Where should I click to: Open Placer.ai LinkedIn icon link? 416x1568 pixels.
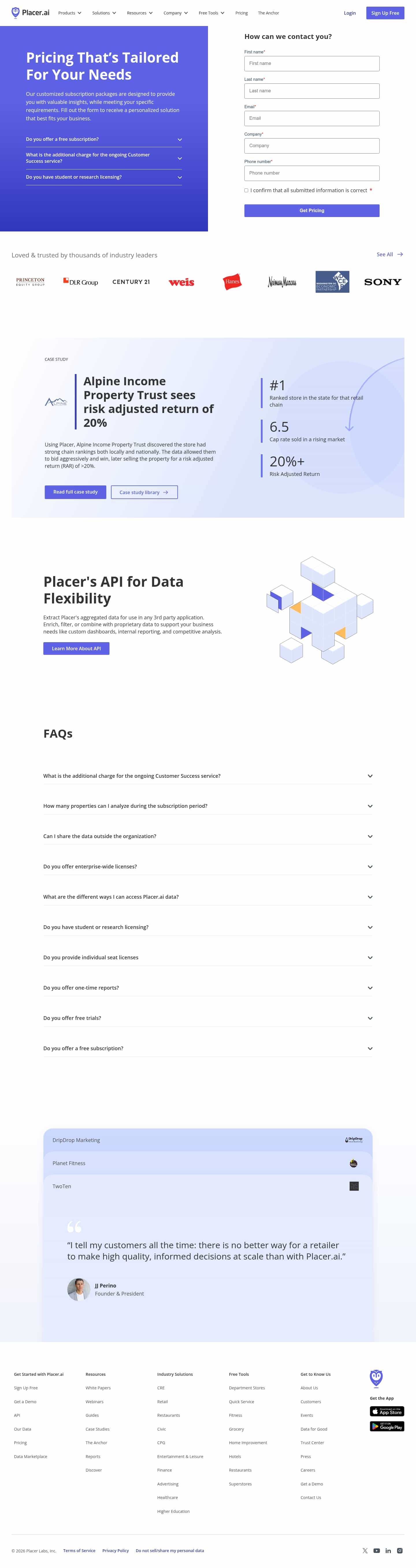[388, 1550]
